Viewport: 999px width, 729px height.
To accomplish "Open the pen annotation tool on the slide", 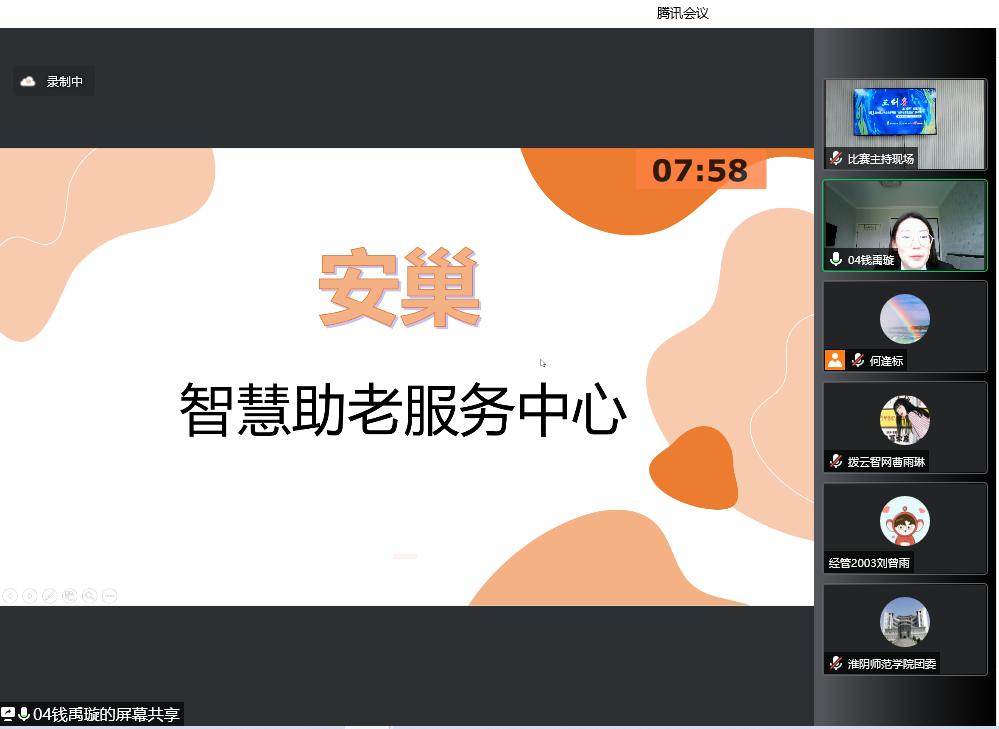I will pos(50,596).
